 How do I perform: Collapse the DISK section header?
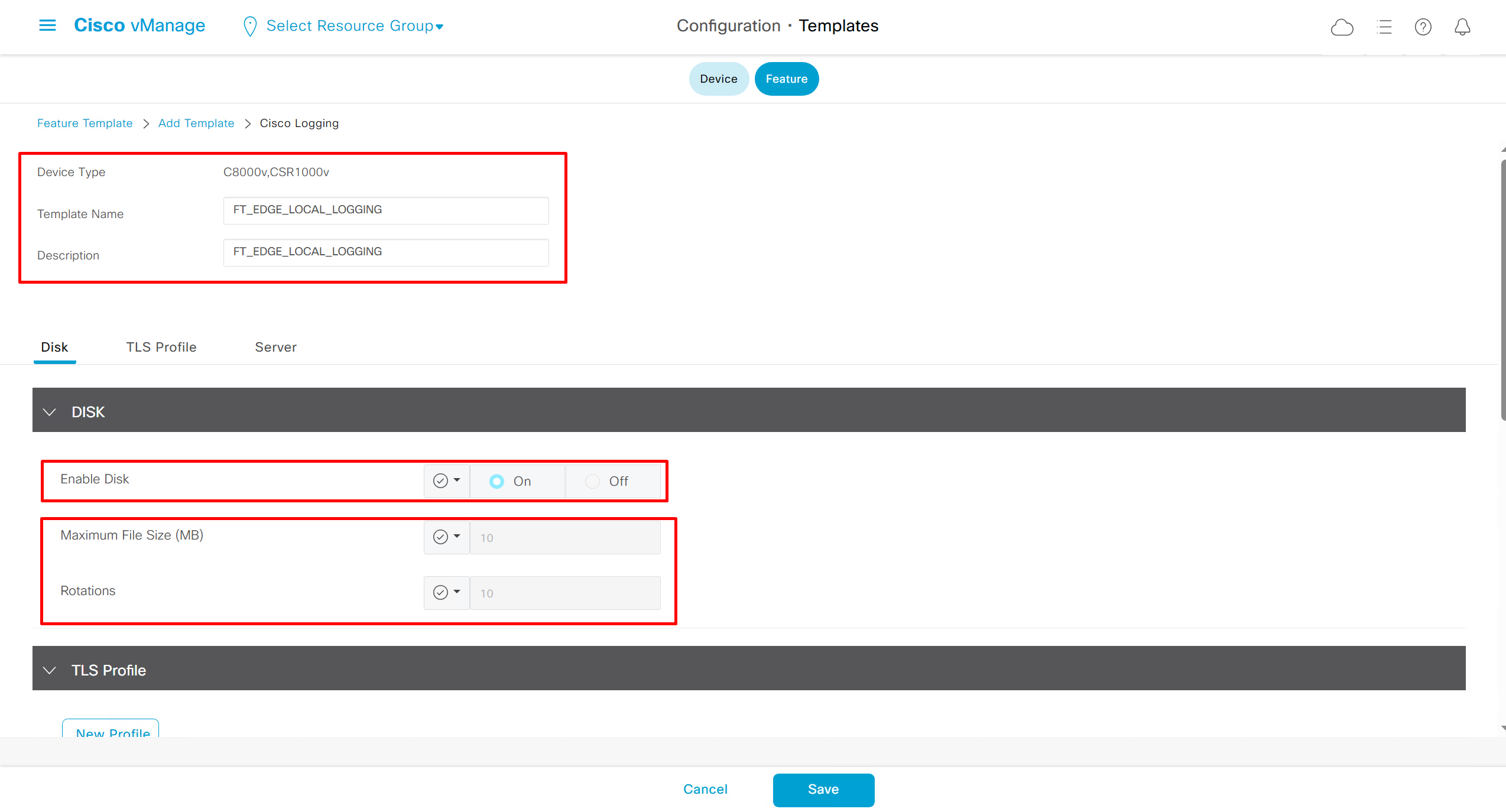pyautogui.click(x=50, y=412)
